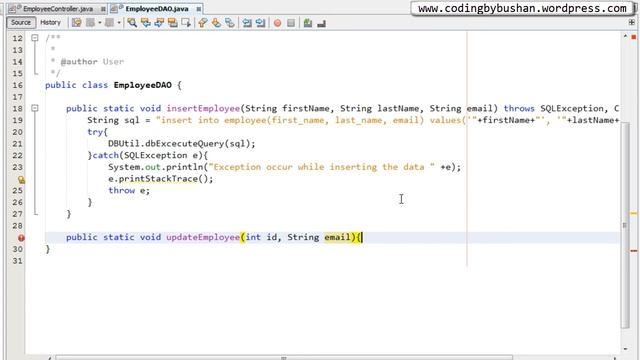Screen dimensions: 640x360
Task: Close the EmployeeDAO.java tab
Action: pyautogui.click(x=198, y=9)
